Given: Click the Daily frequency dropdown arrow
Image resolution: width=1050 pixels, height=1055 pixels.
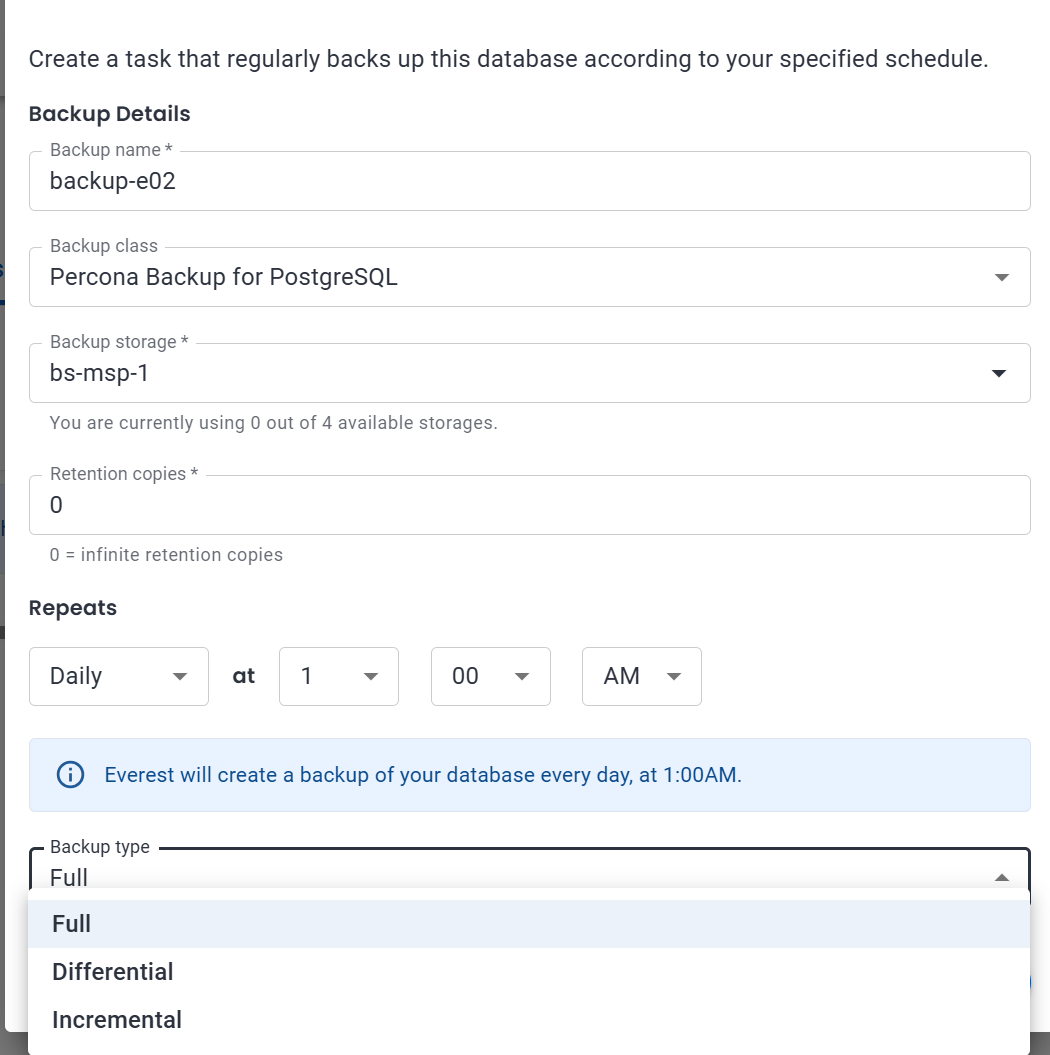Looking at the screenshot, I should (180, 676).
